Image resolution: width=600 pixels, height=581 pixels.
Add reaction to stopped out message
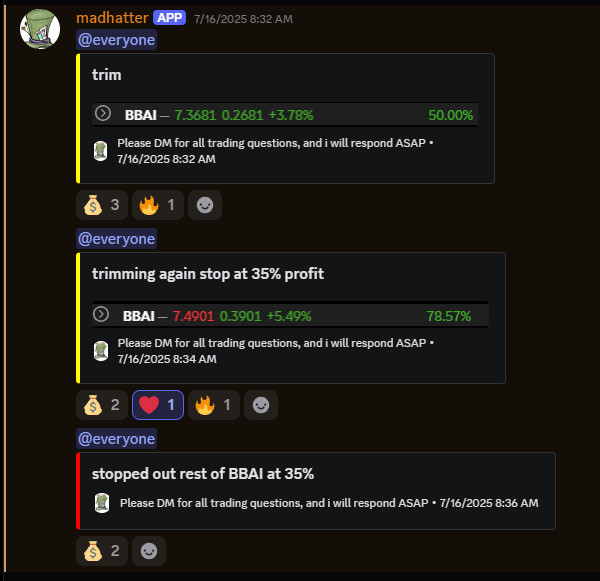tap(149, 551)
